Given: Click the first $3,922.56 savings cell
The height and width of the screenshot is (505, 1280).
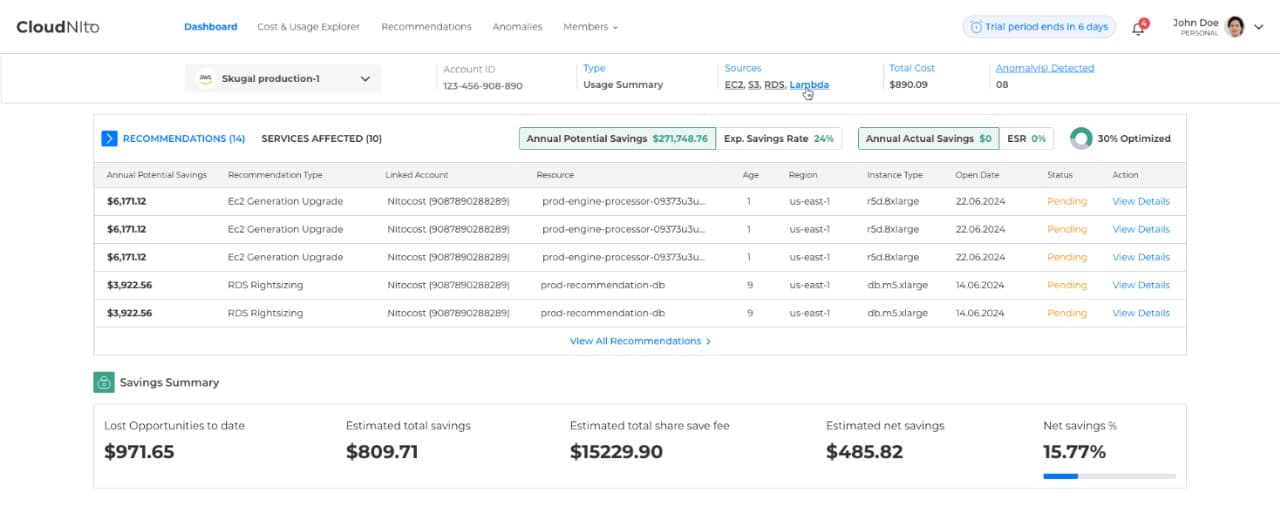Looking at the screenshot, I should click(x=129, y=285).
